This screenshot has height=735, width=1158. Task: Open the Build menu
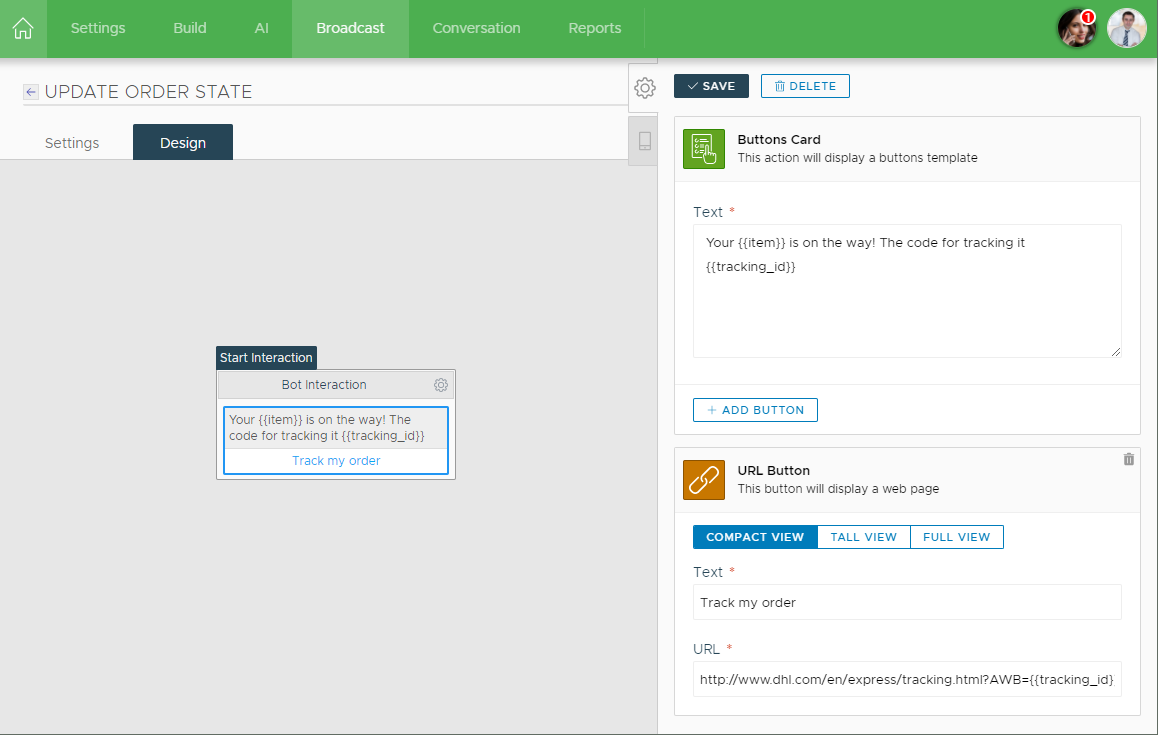[x=190, y=28]
